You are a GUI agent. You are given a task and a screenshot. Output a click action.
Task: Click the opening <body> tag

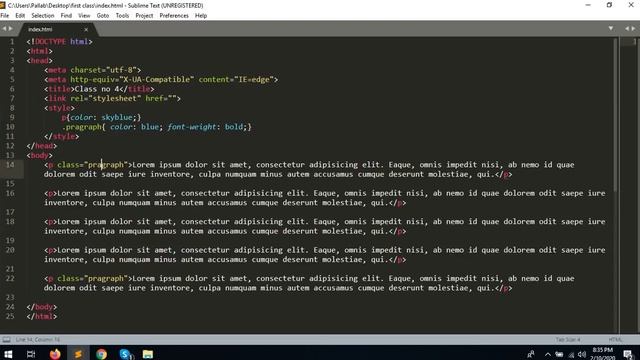coord(39,155)
